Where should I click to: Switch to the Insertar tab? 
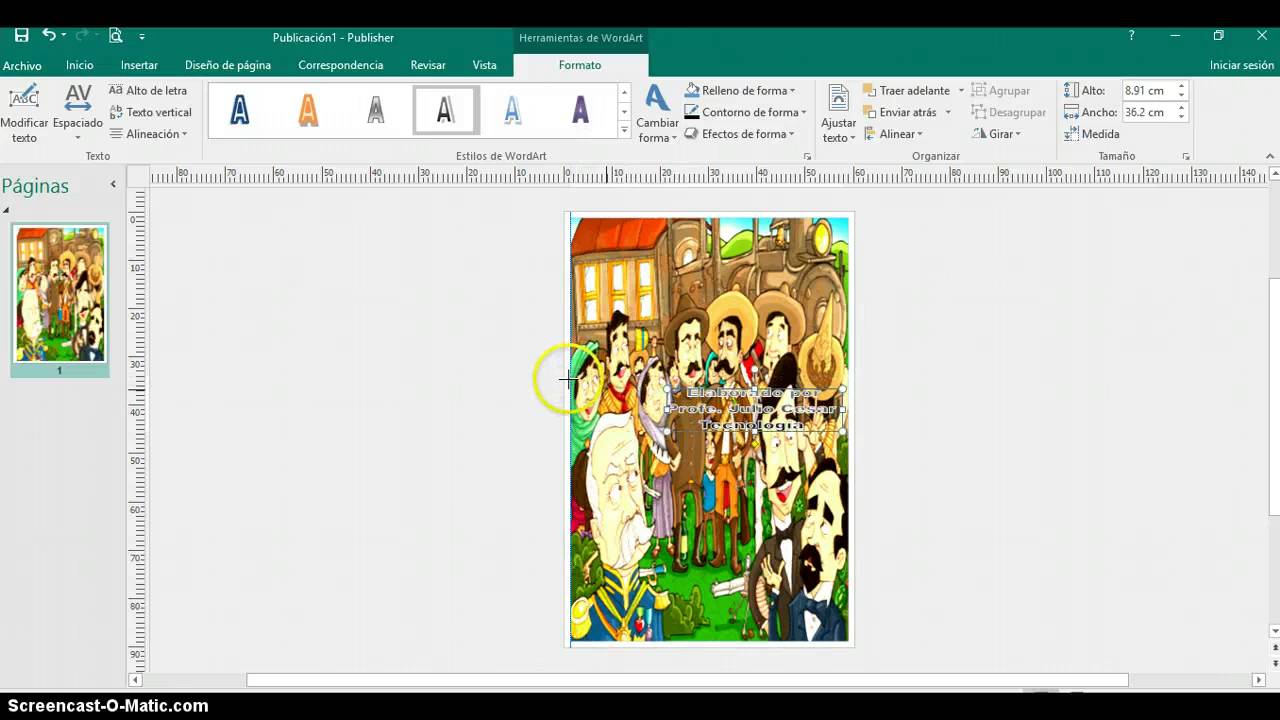(x=139, y=65)
